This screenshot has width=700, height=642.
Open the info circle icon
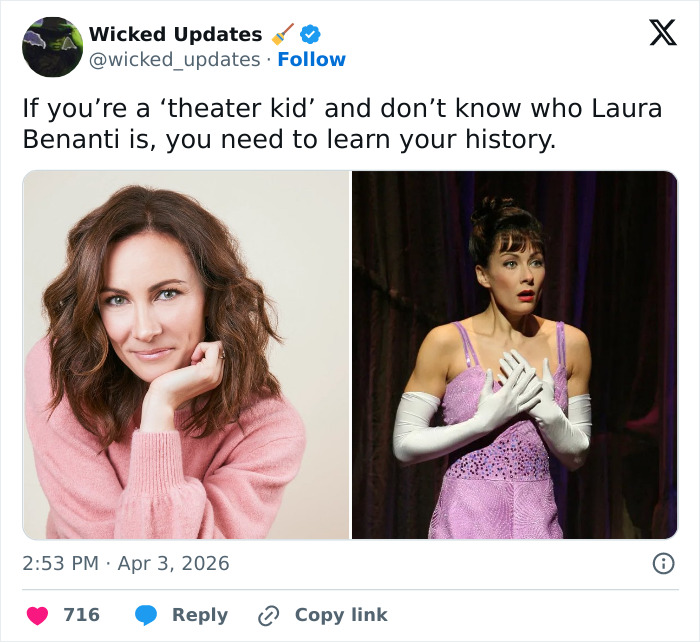663,564
